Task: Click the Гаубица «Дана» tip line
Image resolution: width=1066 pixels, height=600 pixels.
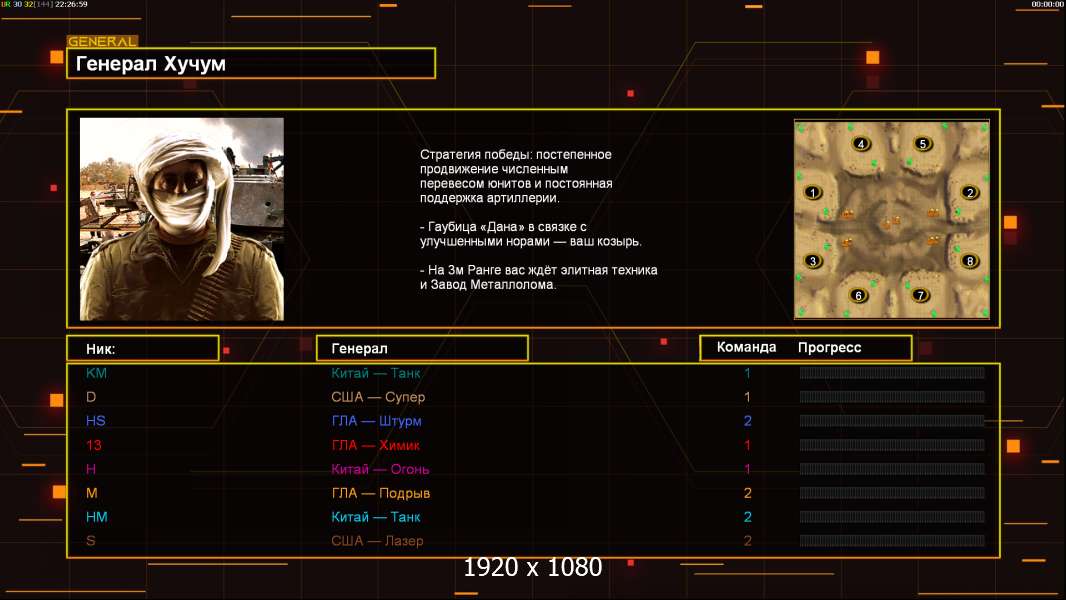Action: (x=530, y=234)
